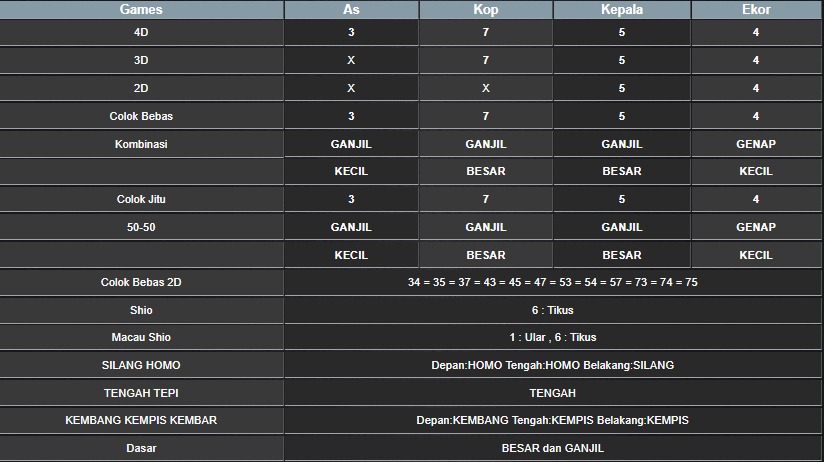Click the 4D Kop value 7
Screen dimensions: 824x462
(486, 33)
